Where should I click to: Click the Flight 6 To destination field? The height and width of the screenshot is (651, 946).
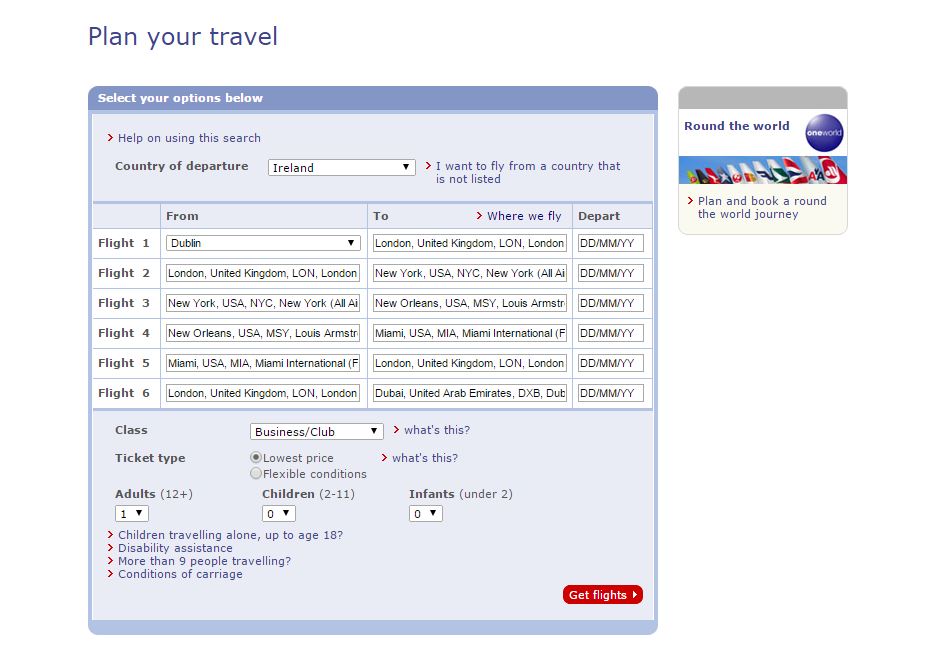tap(470, 393)
